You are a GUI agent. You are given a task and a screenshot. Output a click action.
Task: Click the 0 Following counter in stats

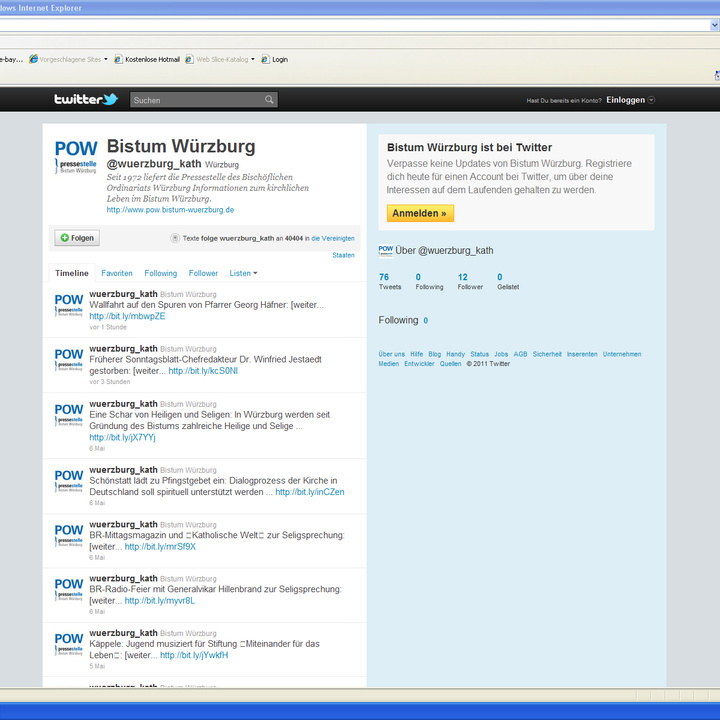click(x=429, y=281)
